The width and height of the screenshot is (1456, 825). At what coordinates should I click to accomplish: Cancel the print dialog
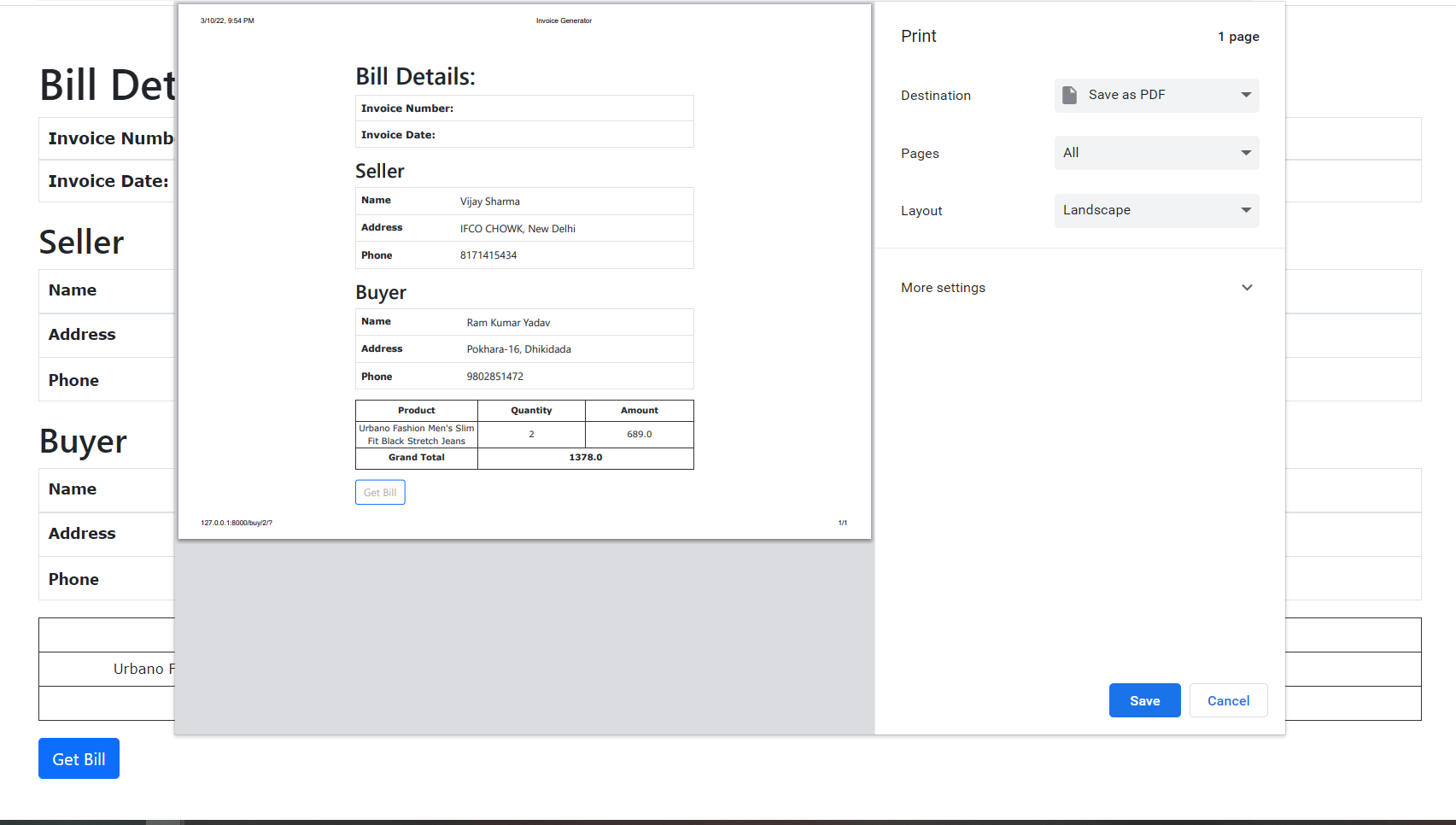point(1228,700)
